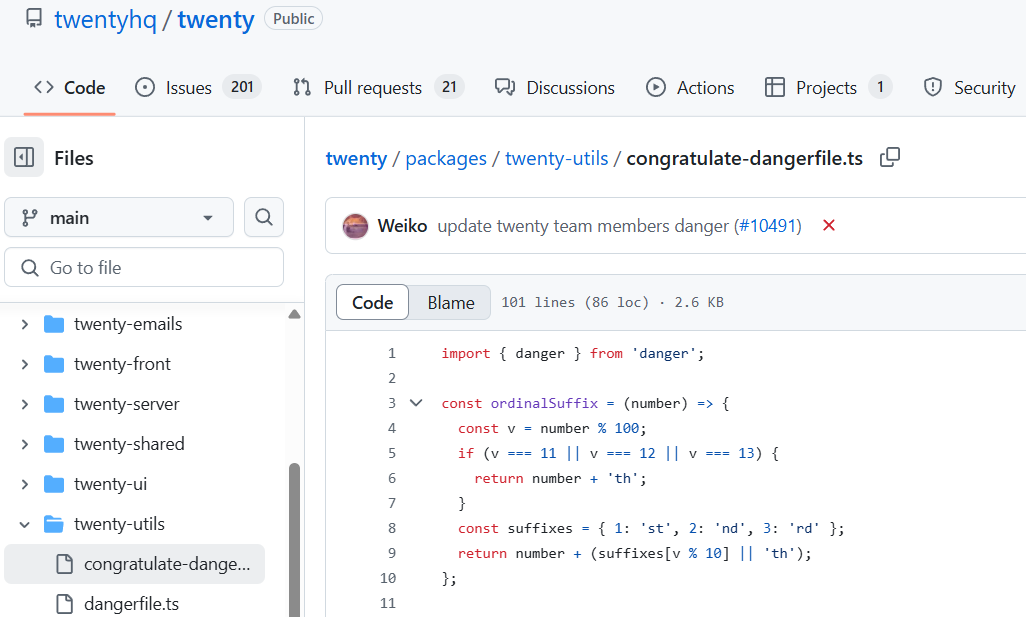Image resolution: width=1026 pixels, height=617 pixels.
Task: Click the file tree scrollbar thumb
Action: (294, 540)
